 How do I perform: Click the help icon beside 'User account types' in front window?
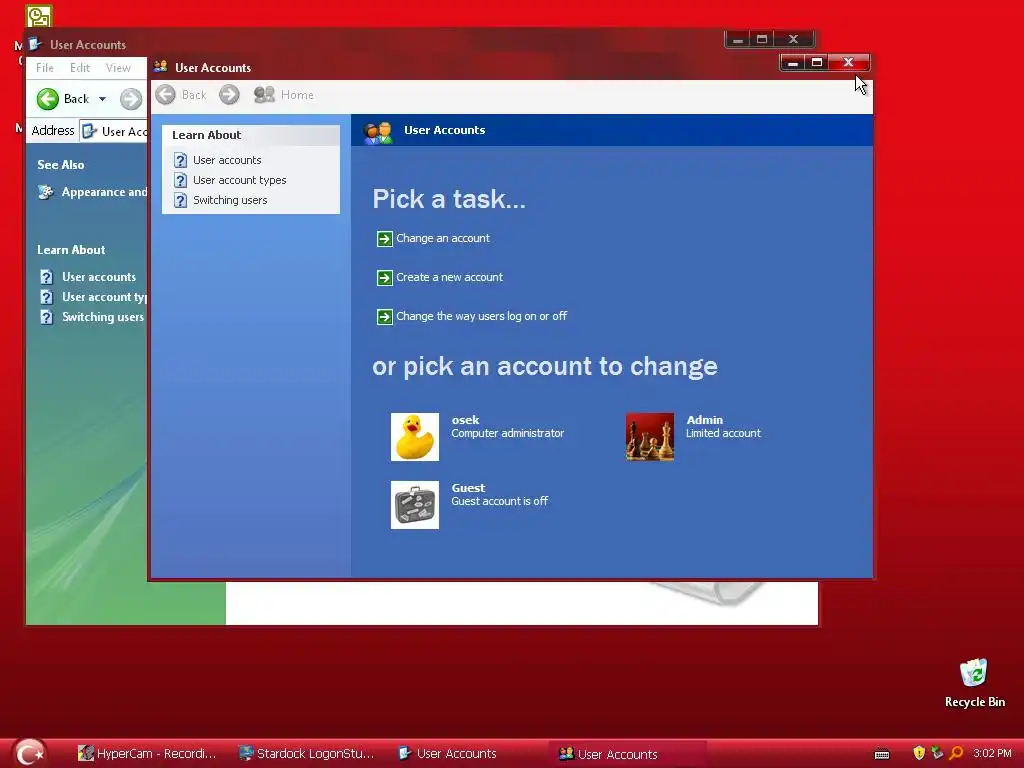[180, 180]
